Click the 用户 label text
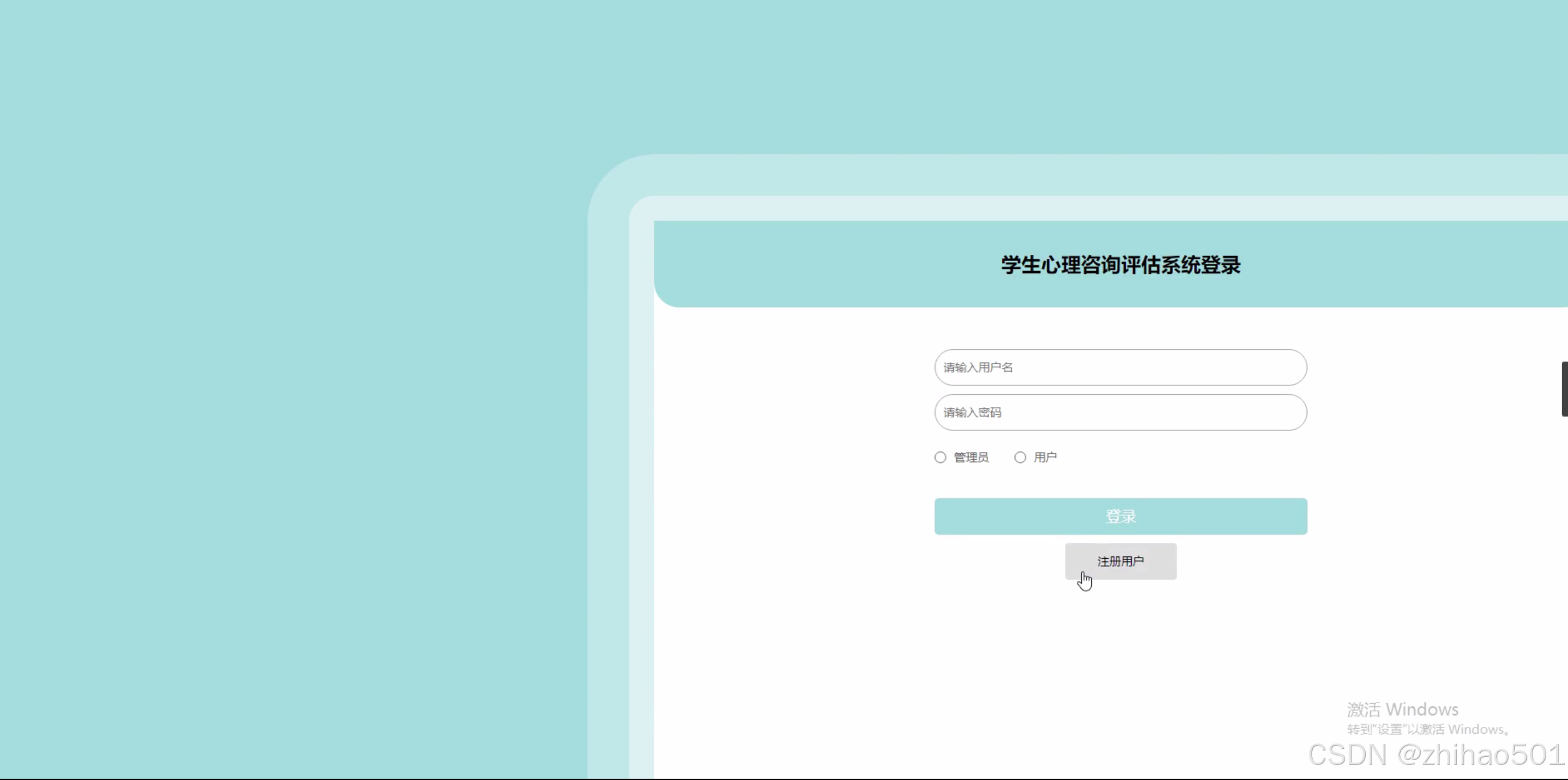Viewport: 1568px width, 780px height. pyautogui.click(x=1045, y=458)
